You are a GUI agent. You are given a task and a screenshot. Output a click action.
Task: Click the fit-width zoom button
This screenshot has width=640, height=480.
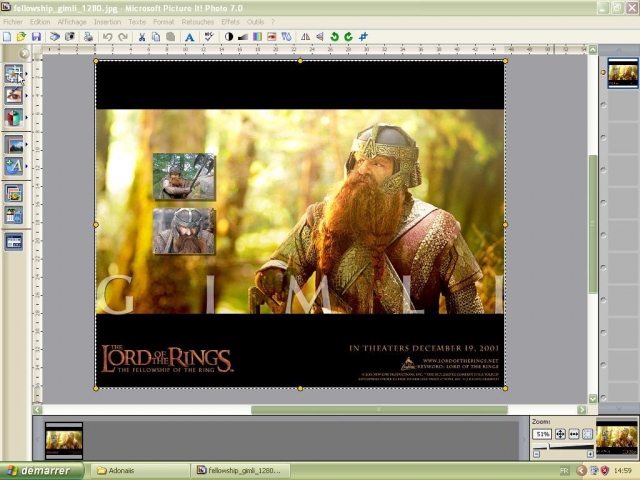pos(574,434)
